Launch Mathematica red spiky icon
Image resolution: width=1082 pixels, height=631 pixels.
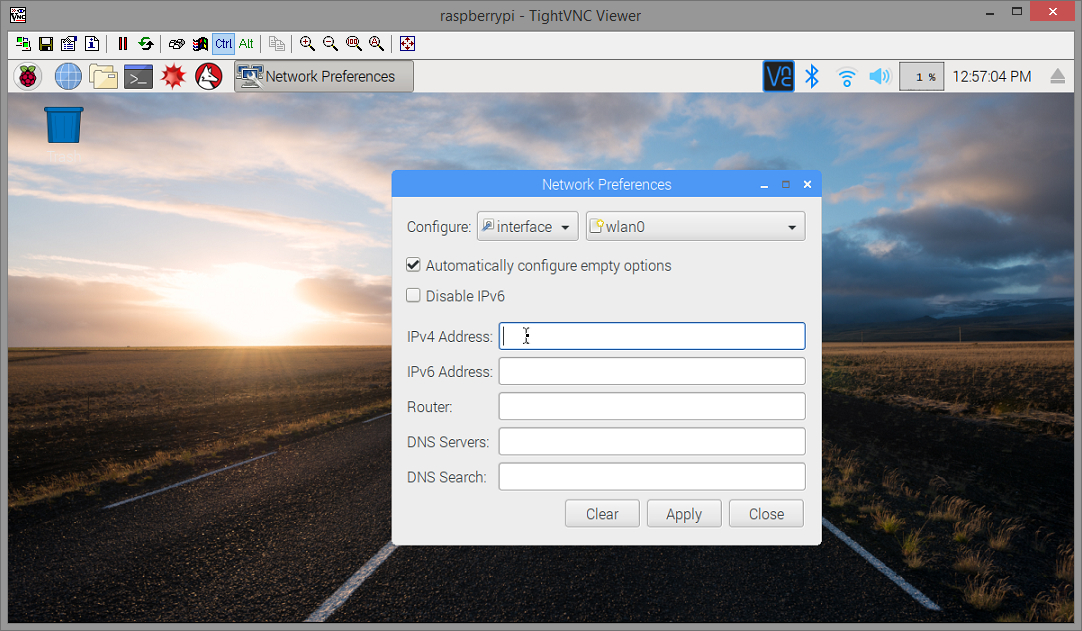[x=173, y=76]
